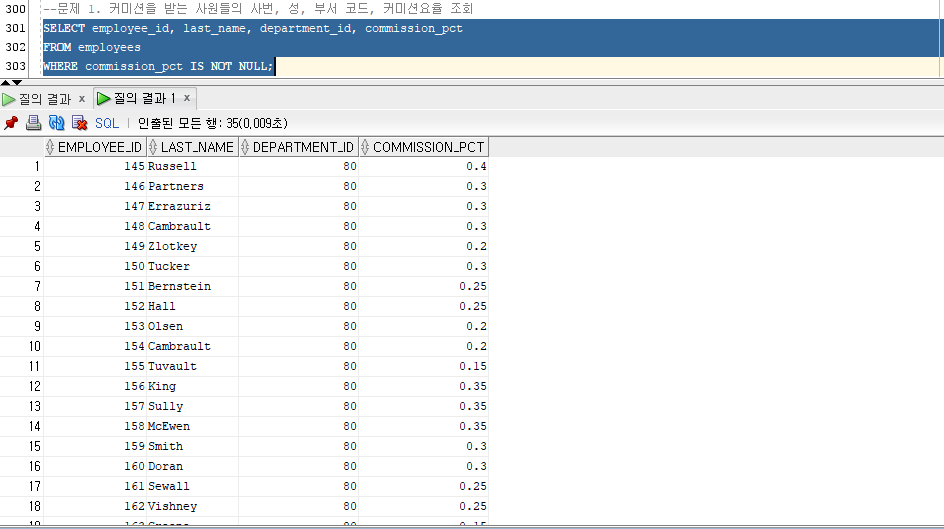Click editor line 303 WHERE clause

click(x=158, y=66)
